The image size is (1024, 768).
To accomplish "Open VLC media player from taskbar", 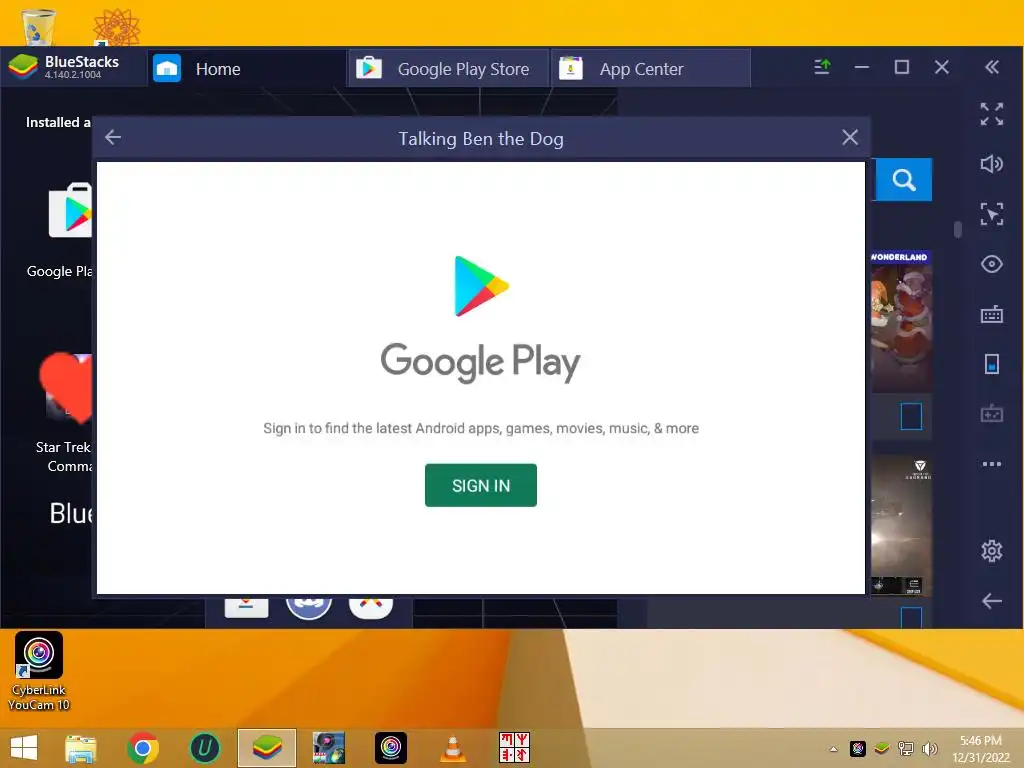I will tap(453, 748).
